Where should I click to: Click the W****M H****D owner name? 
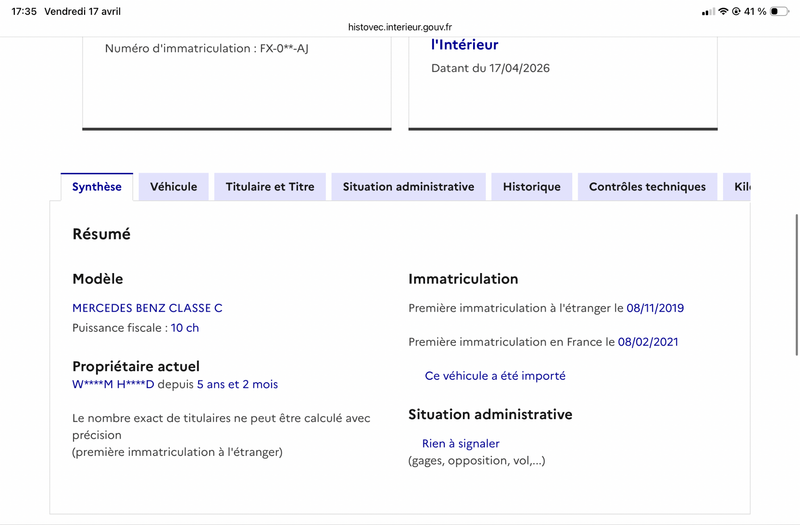click(x=113, y=384)
